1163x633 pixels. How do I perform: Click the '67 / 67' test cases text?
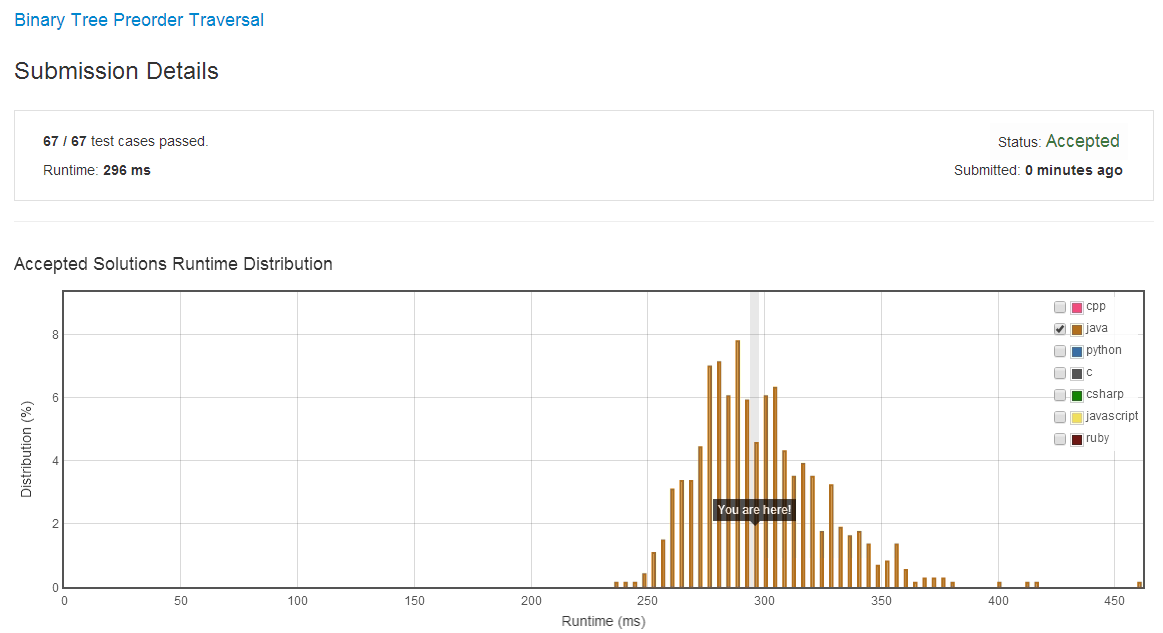65,141
